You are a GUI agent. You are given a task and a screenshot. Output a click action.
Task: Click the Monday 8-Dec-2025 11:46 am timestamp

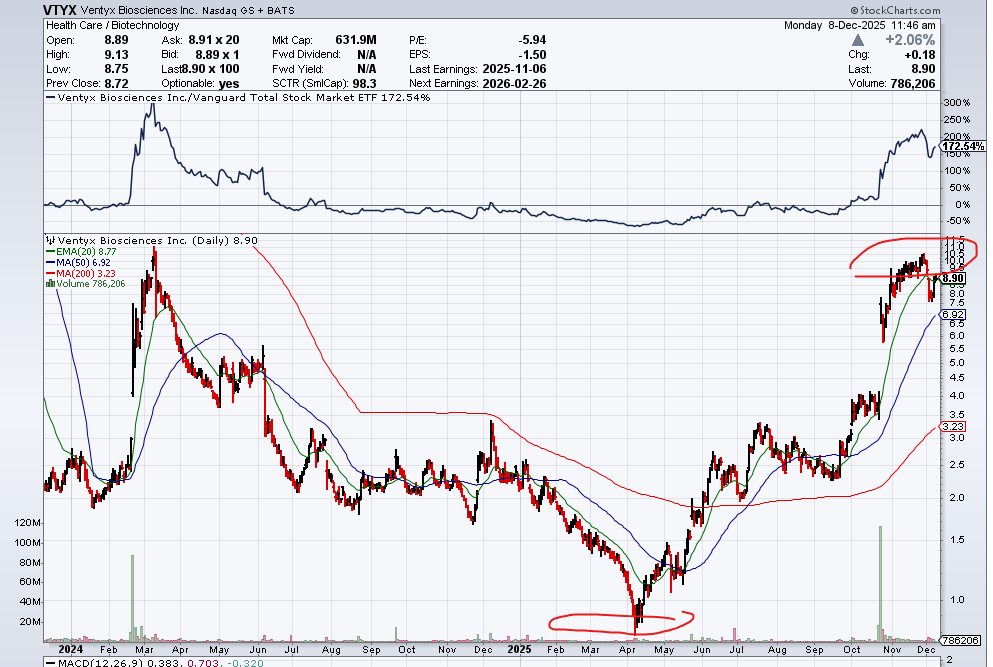[859, 25]
